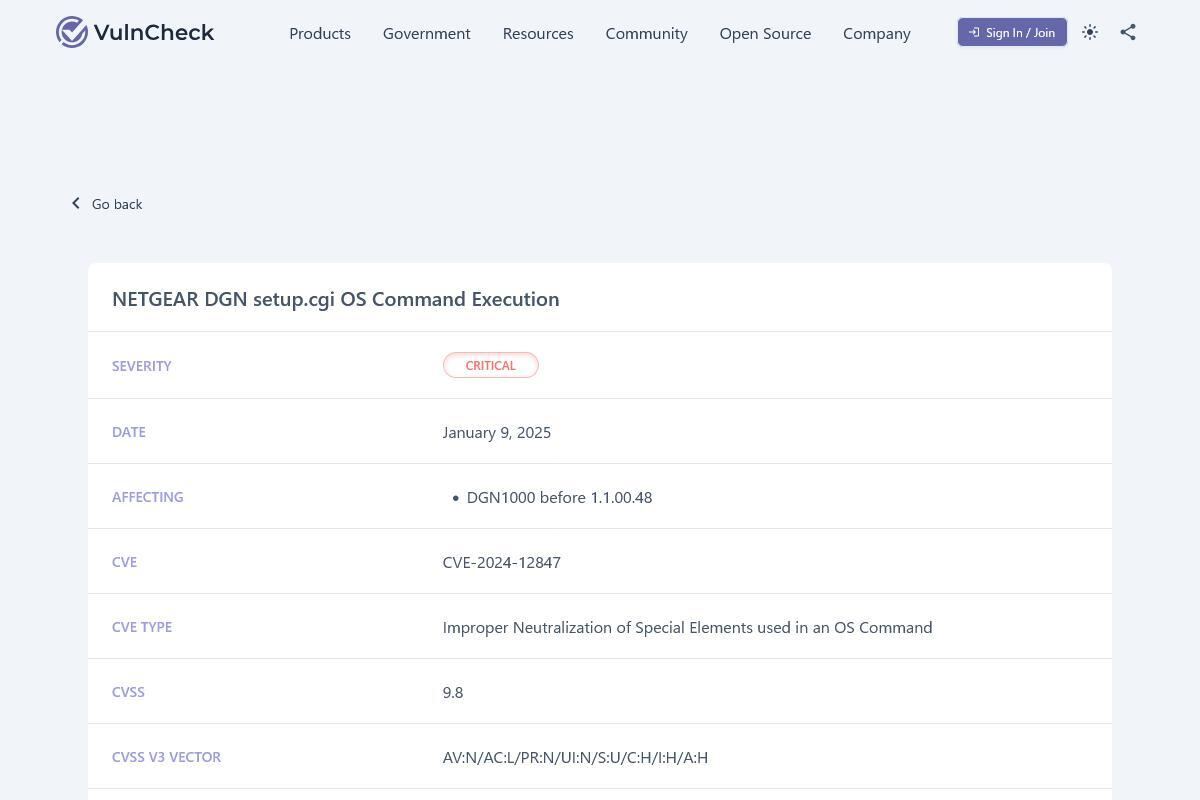Click the CVSS V3 VECTOR row label
Viewport: 1200px width, 800px height.
point(167,757)
